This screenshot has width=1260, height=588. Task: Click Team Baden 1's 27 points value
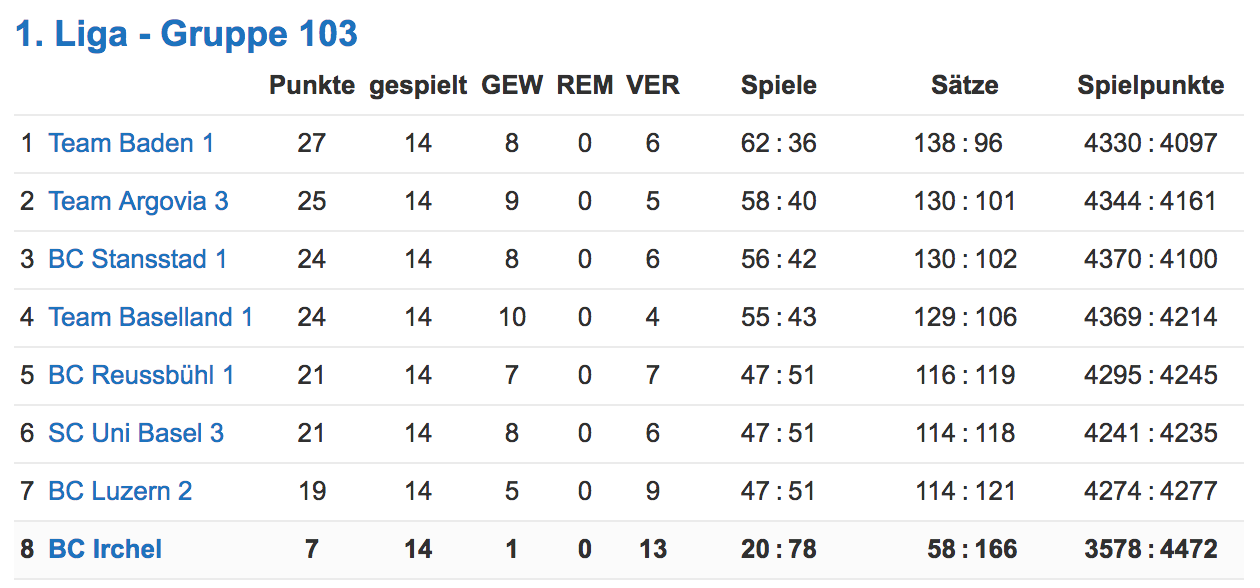coord(312,143)
